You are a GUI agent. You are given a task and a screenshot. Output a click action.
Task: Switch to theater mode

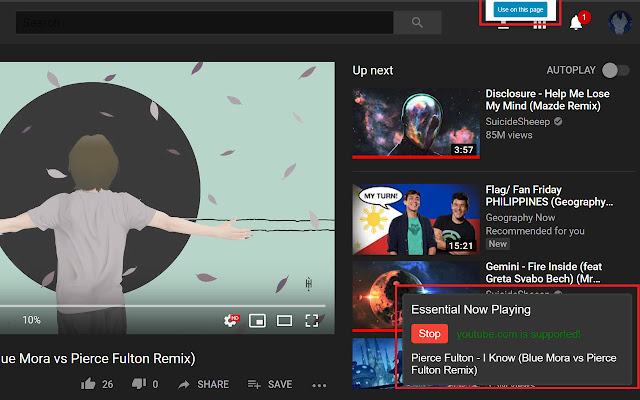284,321
